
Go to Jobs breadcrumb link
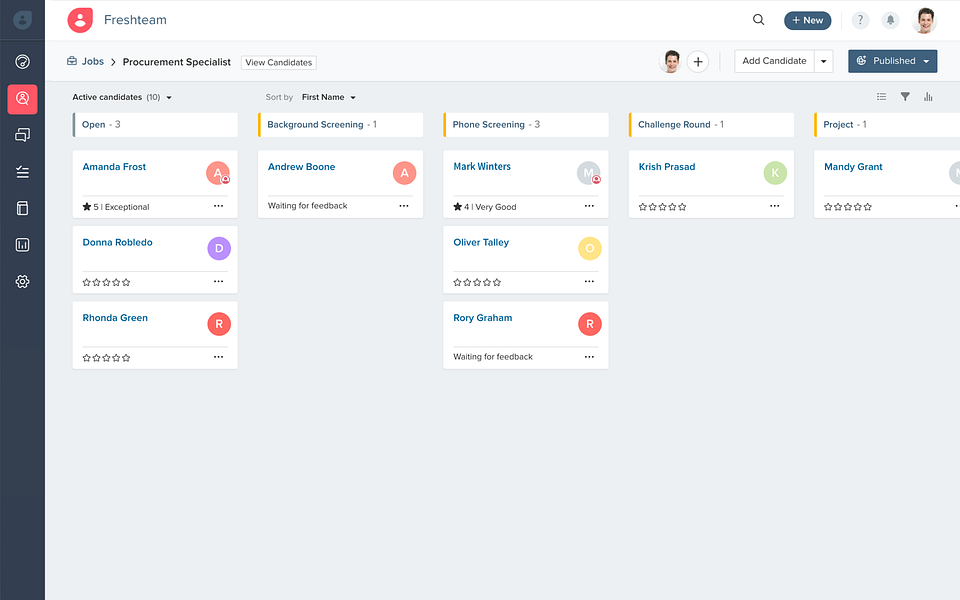(92, 61)
